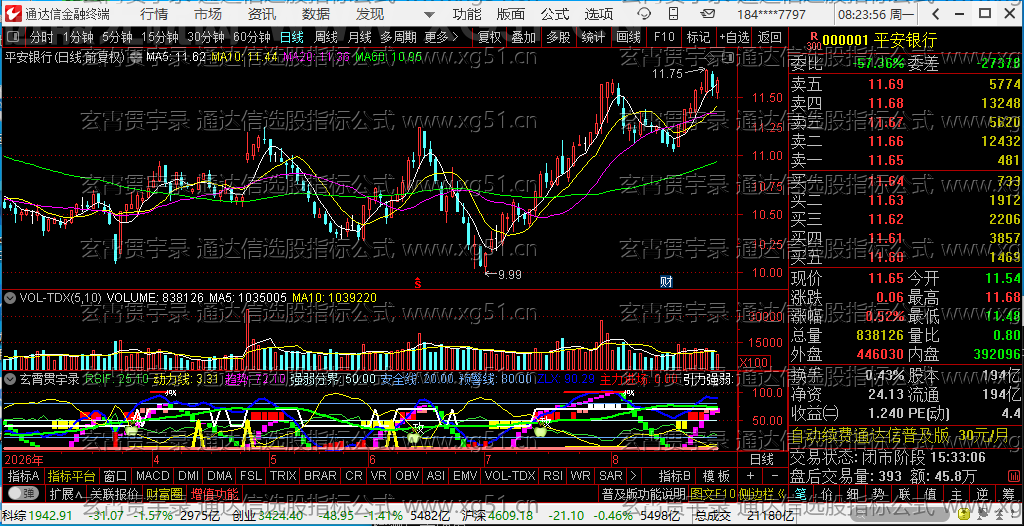1024x526 pixels.
Task: Toggle the panel layout icon left of 分时
Action: 14,37
